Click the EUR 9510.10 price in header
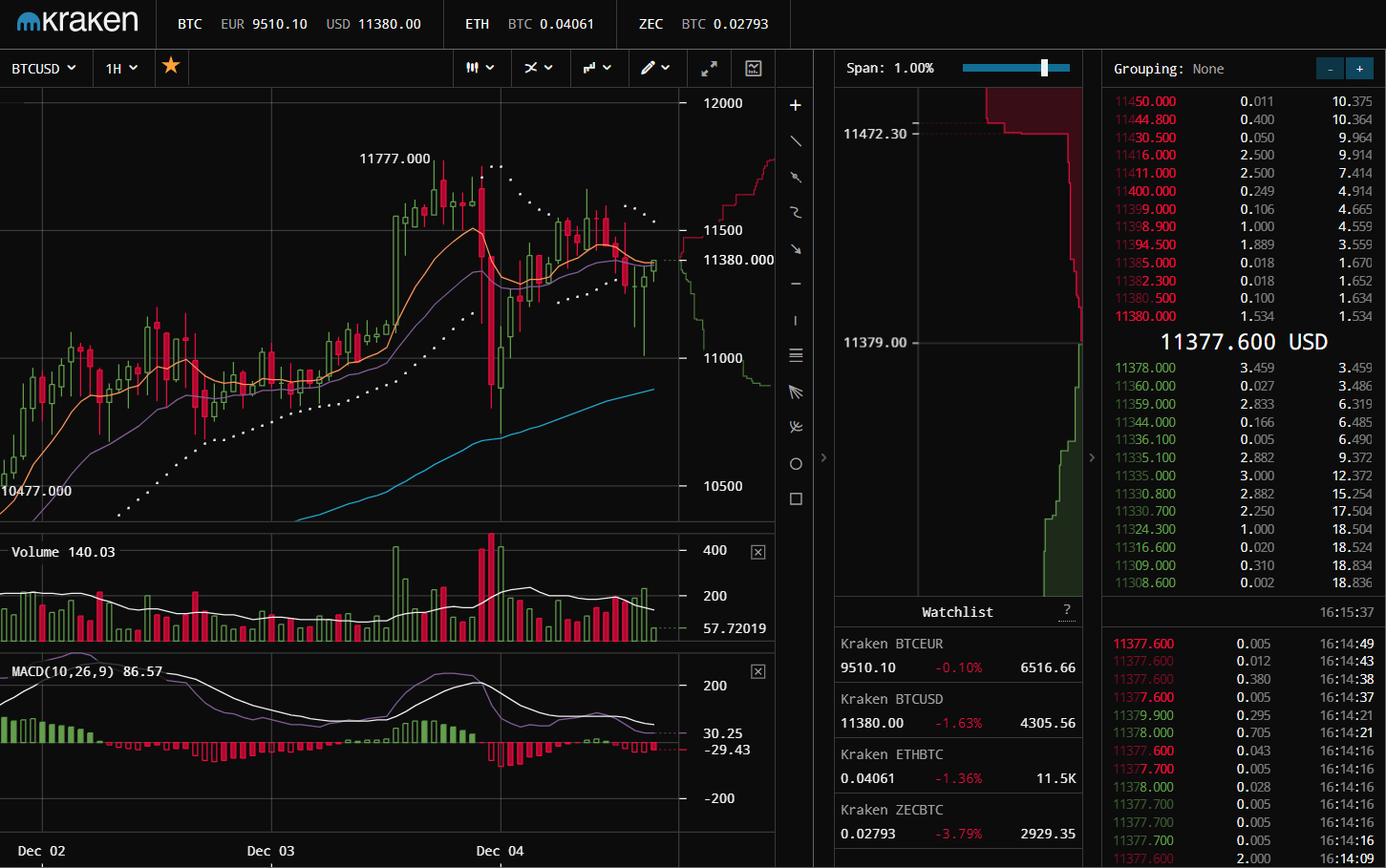 pyautogui.click(x=264, y=24)
